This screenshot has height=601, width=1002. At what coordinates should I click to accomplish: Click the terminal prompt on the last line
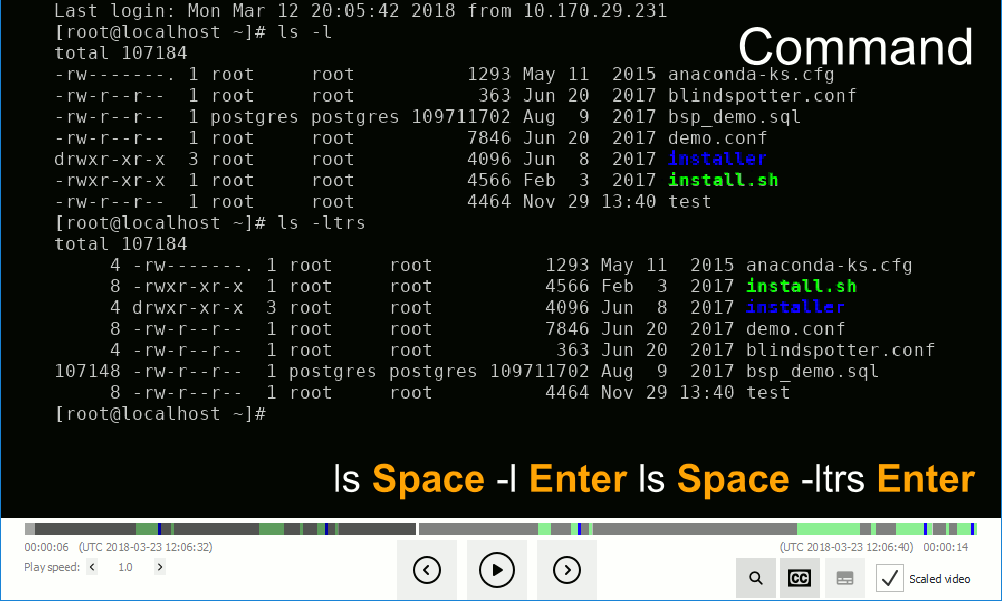[160, 413]
